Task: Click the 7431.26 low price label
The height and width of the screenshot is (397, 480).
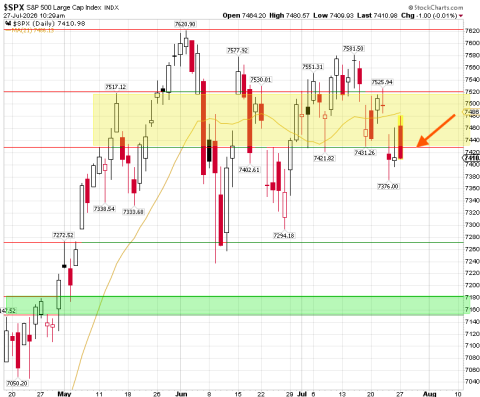Action: (x=365, y=153)
